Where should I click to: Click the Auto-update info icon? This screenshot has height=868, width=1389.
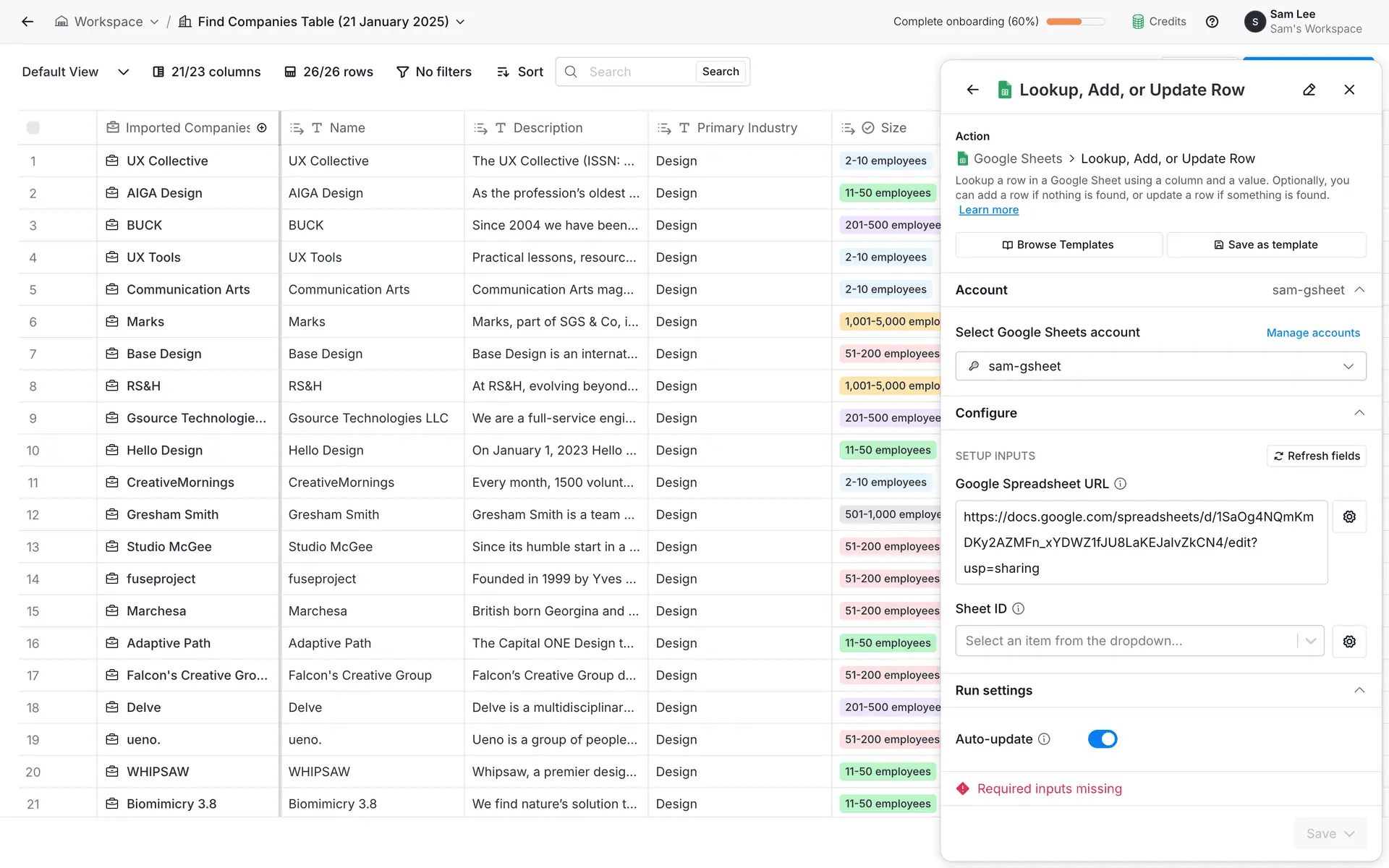pos(1044,739)
